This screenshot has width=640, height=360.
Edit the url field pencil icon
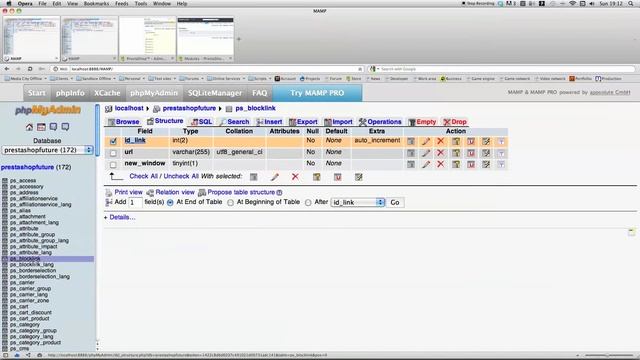pos(426,153)
